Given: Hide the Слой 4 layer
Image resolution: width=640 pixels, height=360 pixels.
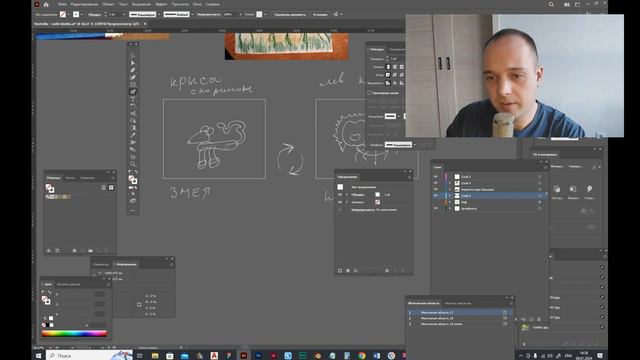Looking at the screenshot, I should click(x=436, y=183).
